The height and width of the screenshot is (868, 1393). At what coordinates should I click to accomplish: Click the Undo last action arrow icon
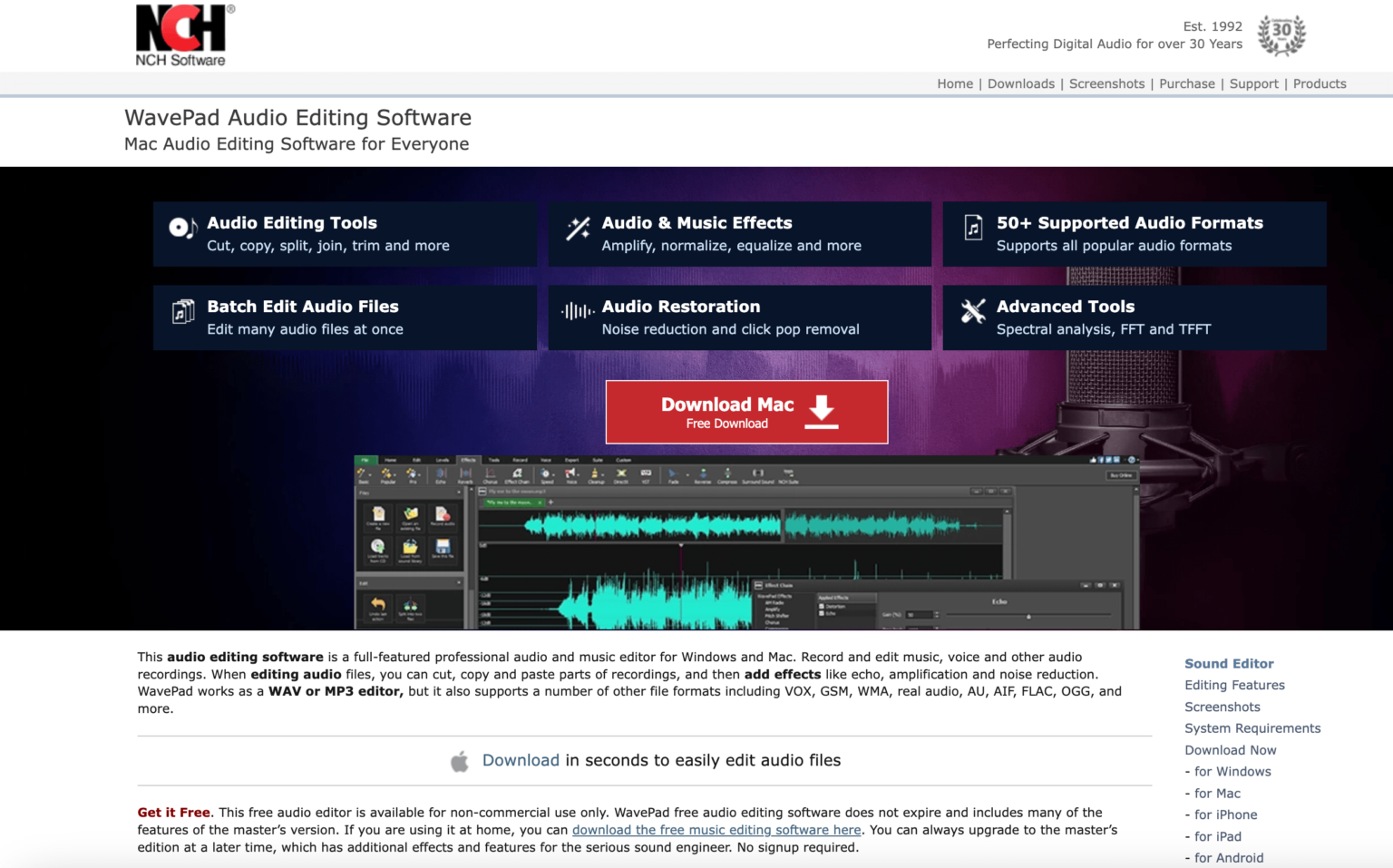point(378,605)
